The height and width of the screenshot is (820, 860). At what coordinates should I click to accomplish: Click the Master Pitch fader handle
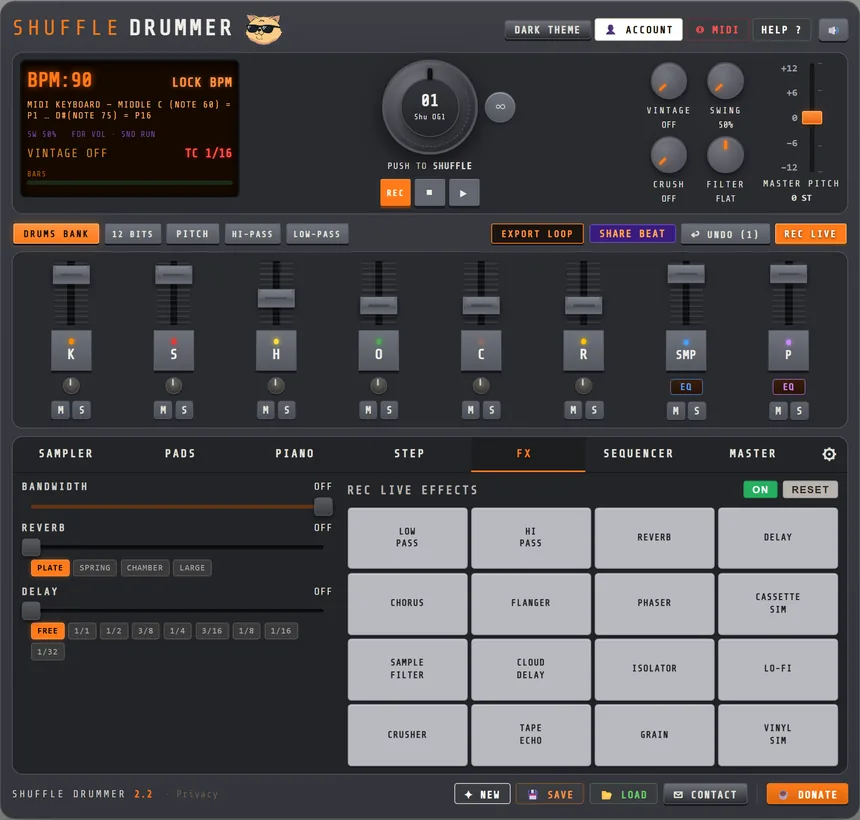[x=812, y=117]
